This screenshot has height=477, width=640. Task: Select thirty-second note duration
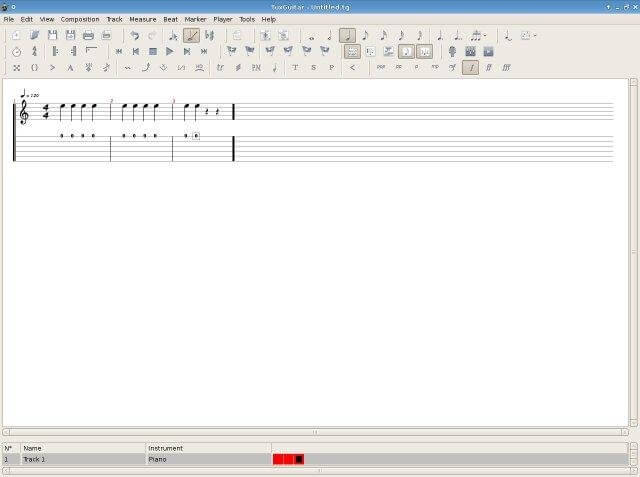click(401, 35)
